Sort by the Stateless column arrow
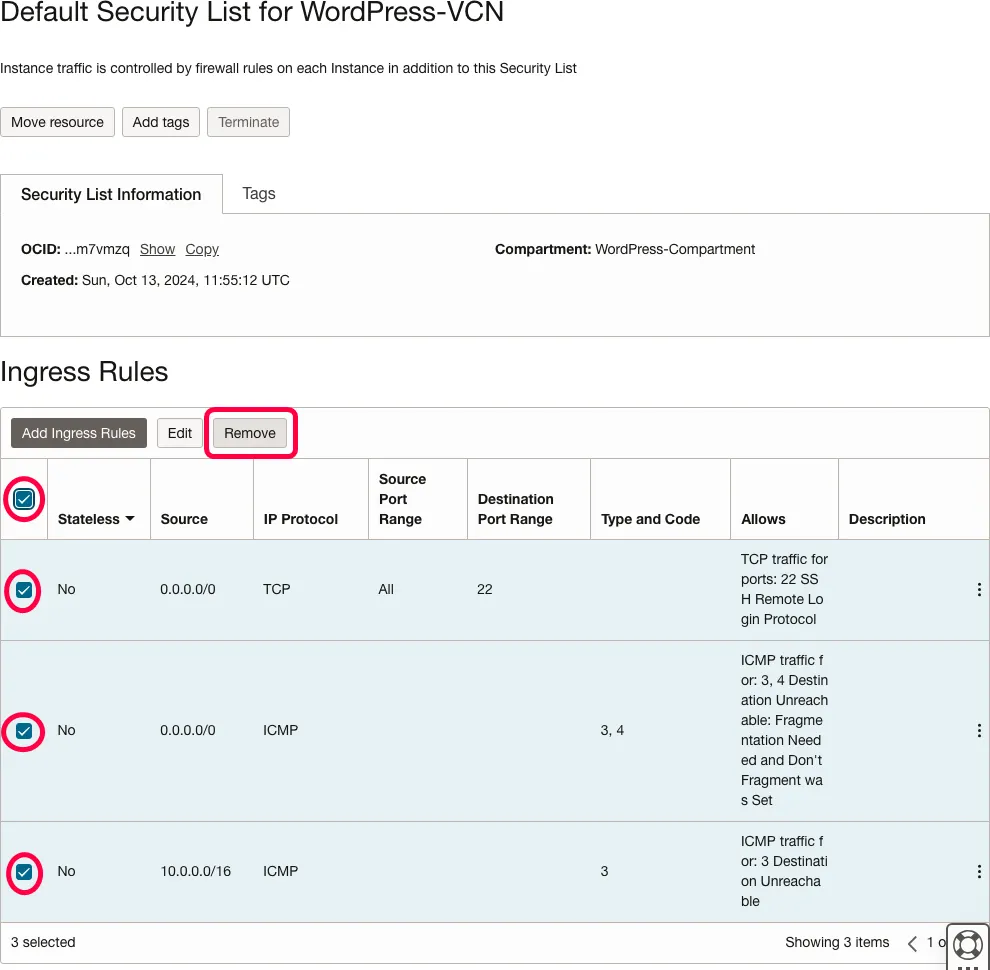The image size is (990, 970). 130,520
